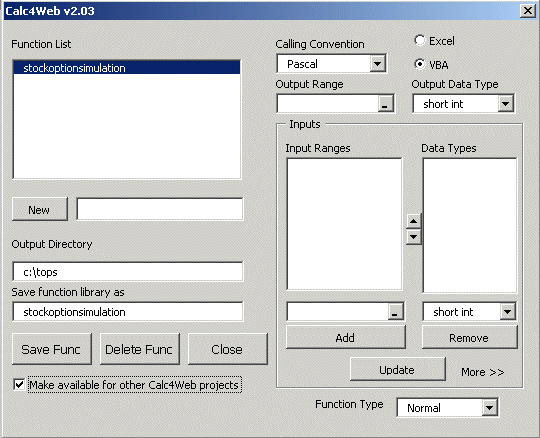Image resolution: width=540 pixels, height=438 pixels.
Task: Edit the Save function library as field
Action: [x=128, y=312]
